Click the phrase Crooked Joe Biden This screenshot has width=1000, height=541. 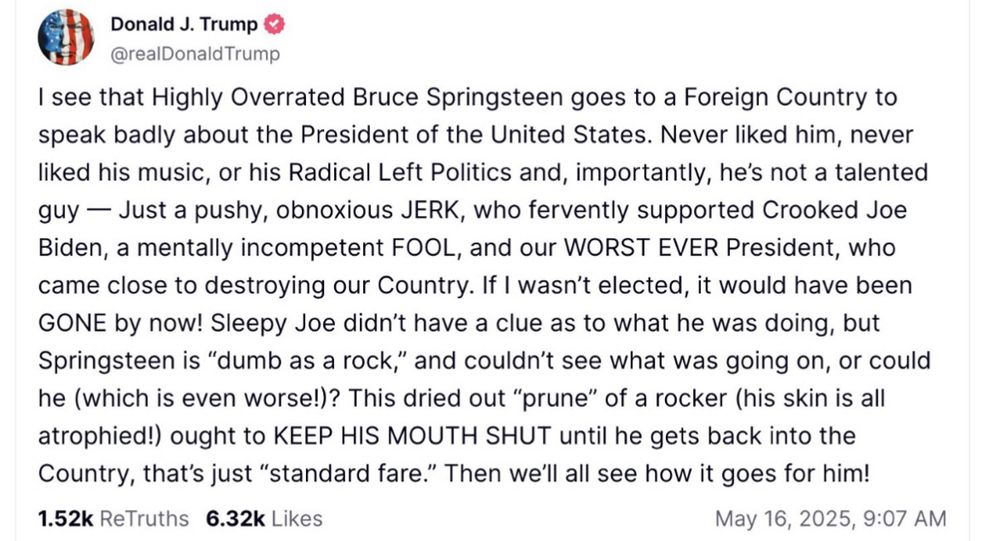(x=862, y=210)
